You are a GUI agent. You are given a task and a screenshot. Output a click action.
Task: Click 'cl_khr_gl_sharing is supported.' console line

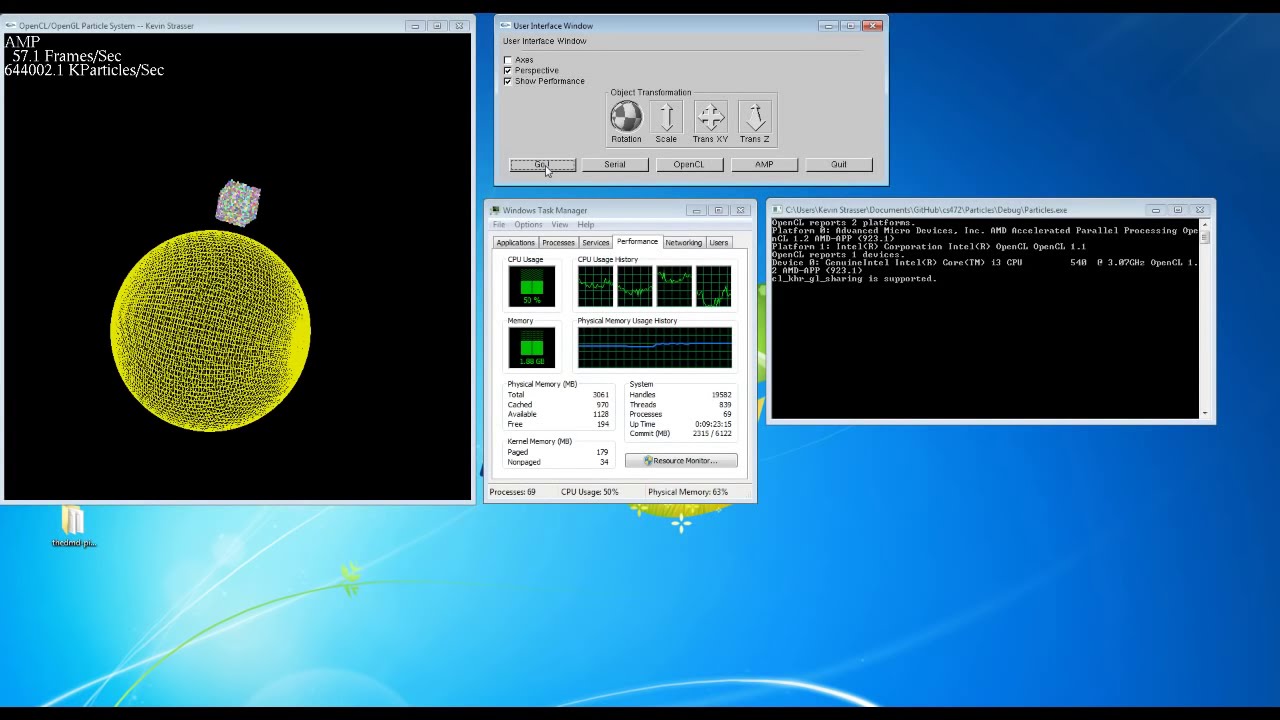[854, 278]
